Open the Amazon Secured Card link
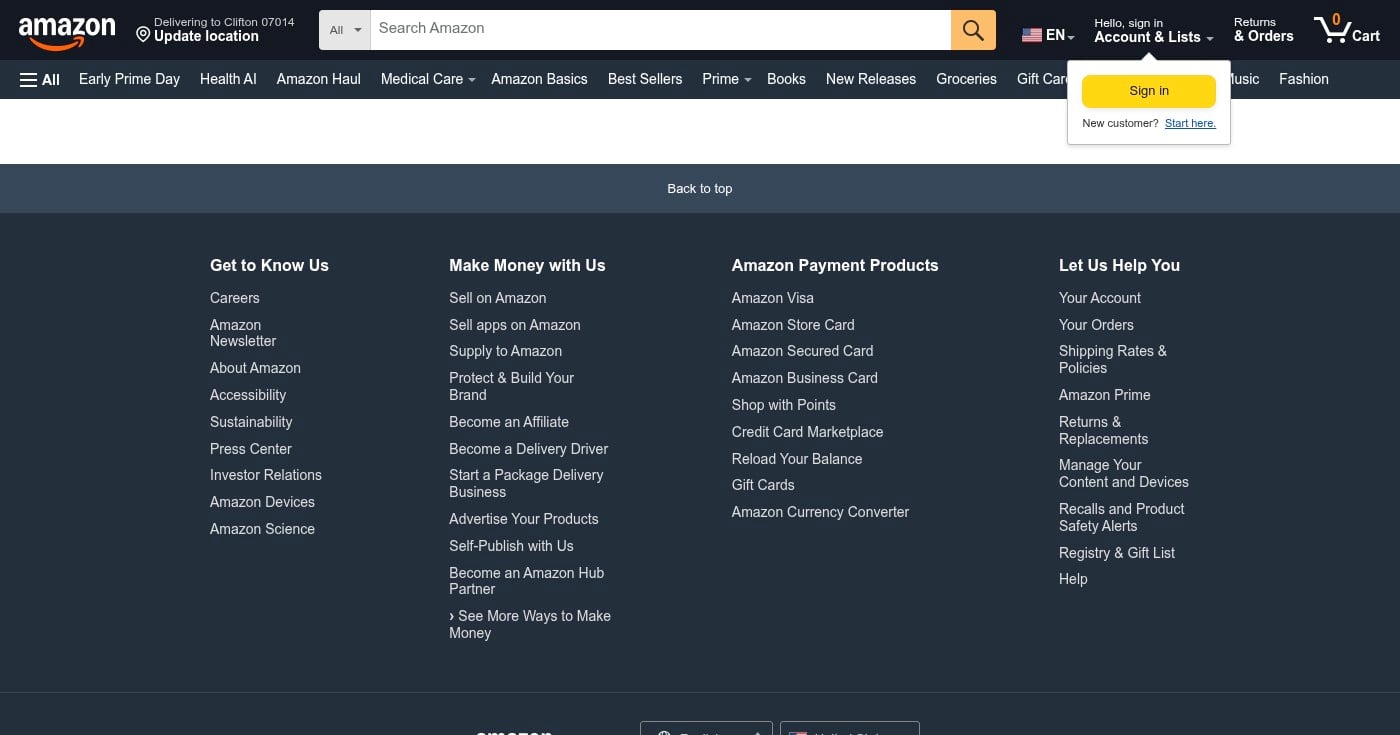1400x735 pixels. 803,351
